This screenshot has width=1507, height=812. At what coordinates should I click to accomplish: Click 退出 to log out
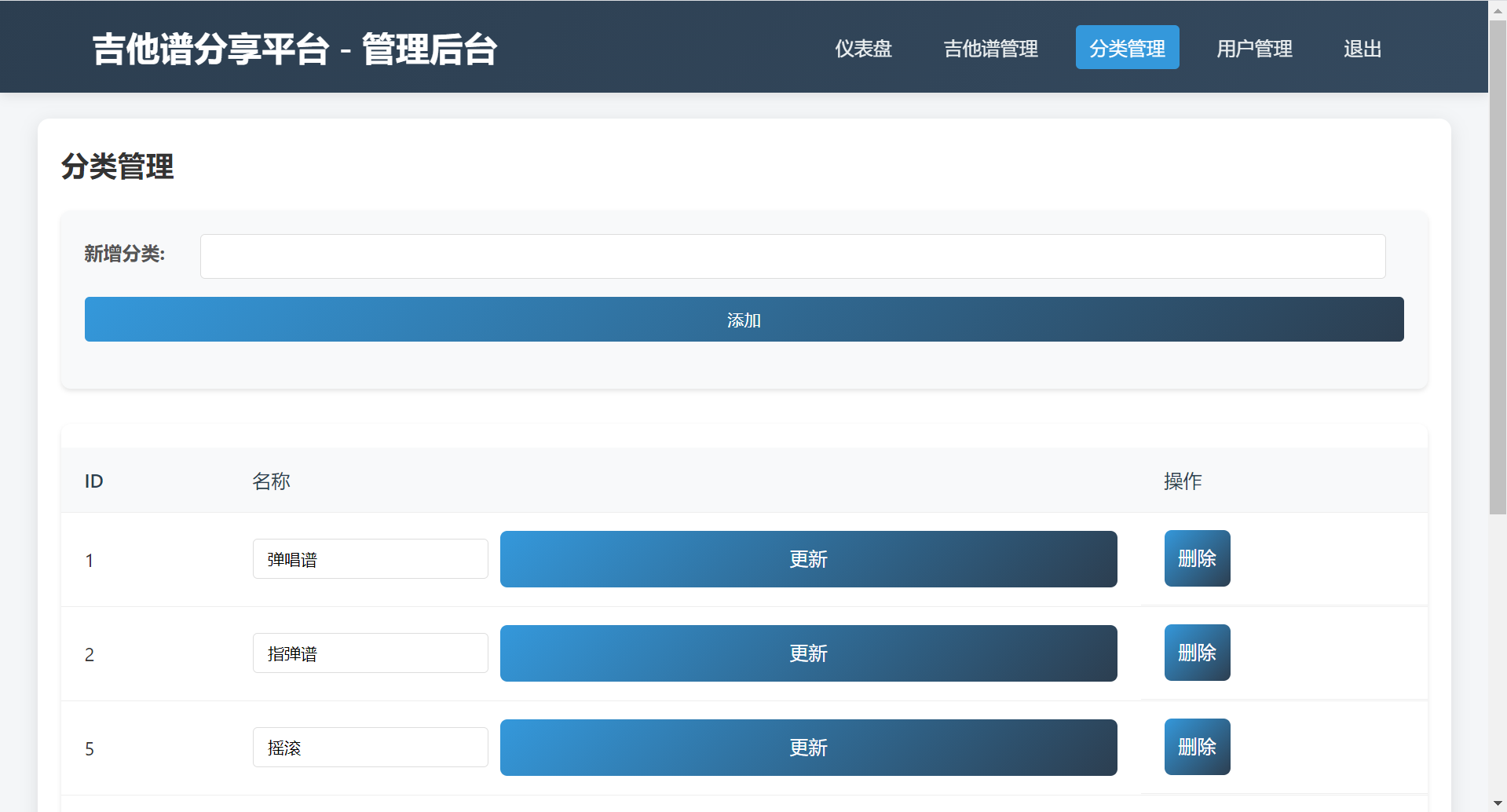click(1362, 49)
